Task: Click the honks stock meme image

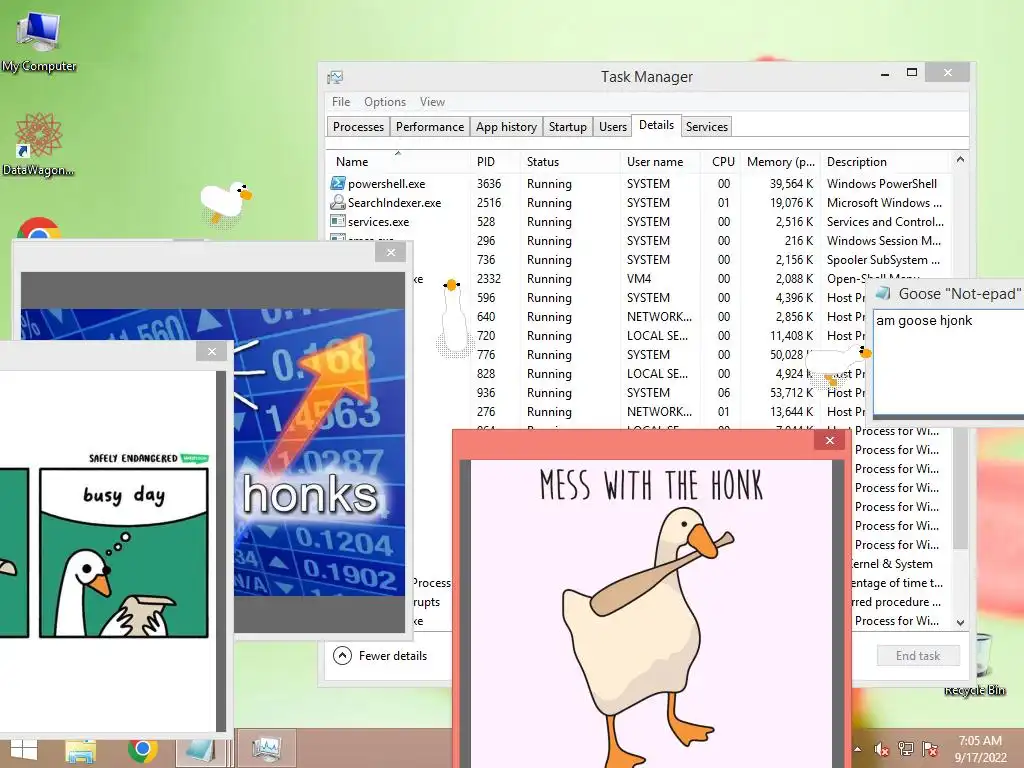Action: [319, 452]
